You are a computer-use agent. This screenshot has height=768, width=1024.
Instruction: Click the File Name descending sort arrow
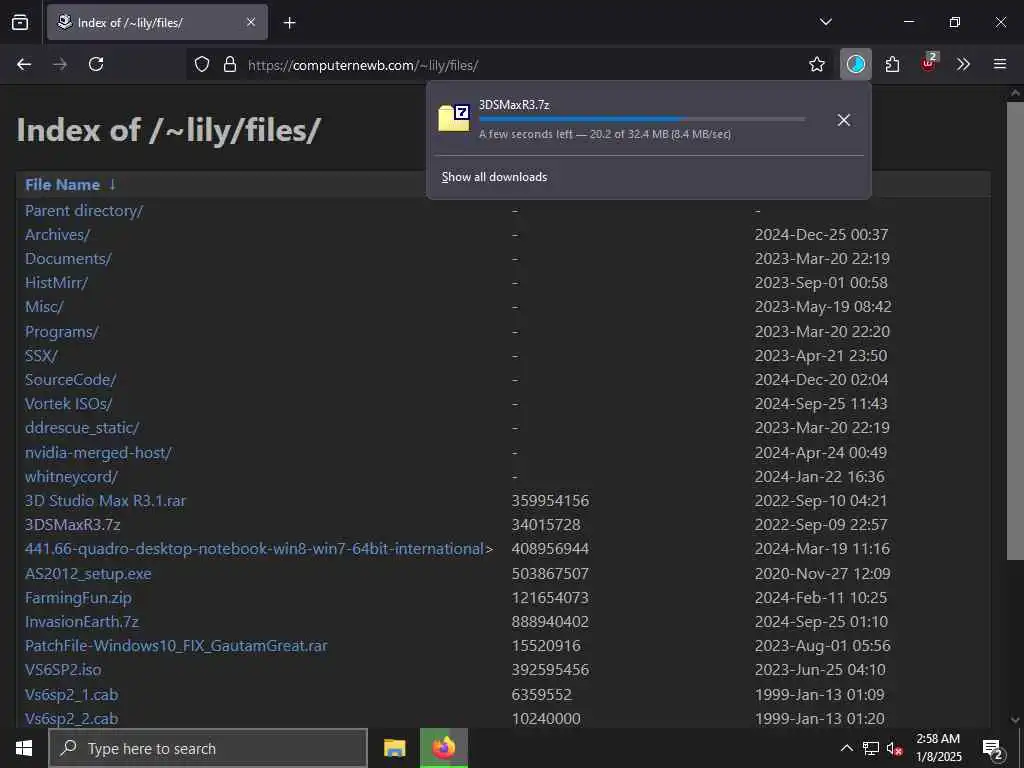click(112, 185)
